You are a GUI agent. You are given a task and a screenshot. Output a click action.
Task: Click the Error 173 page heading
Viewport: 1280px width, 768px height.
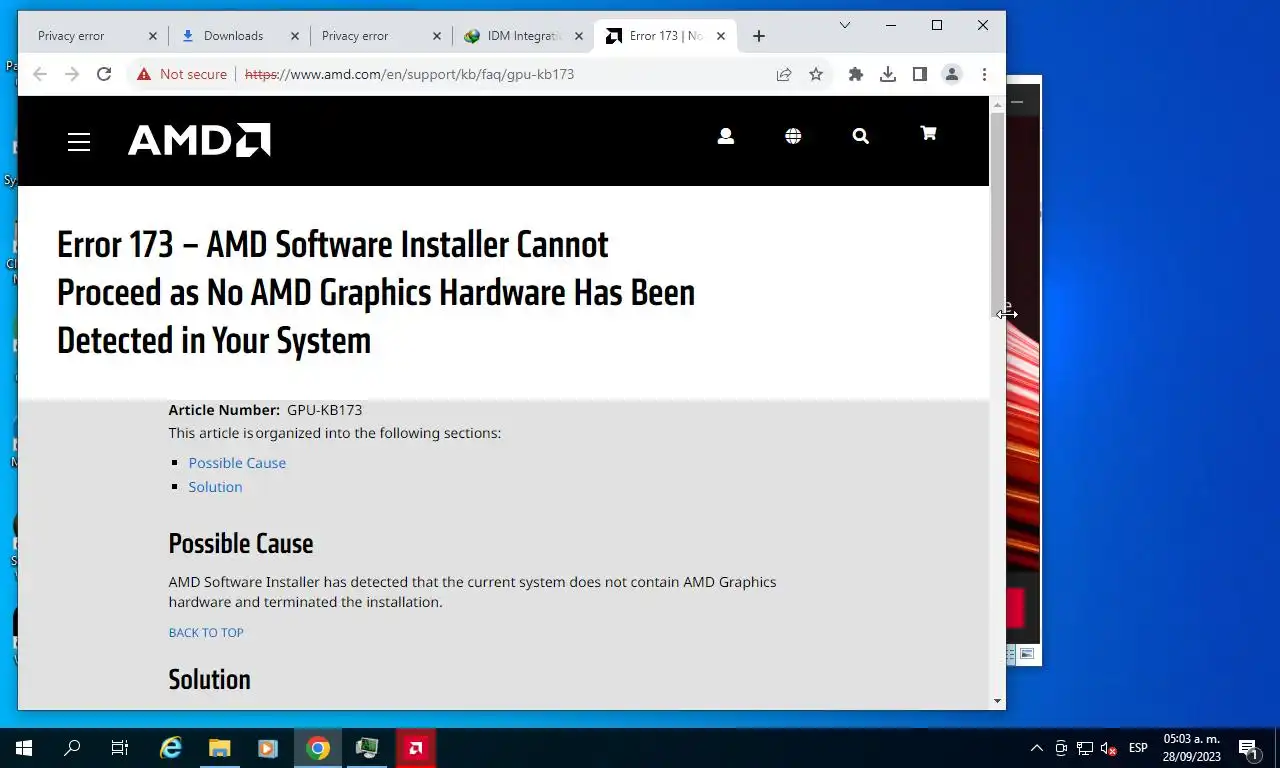click(x=376, y=292)
